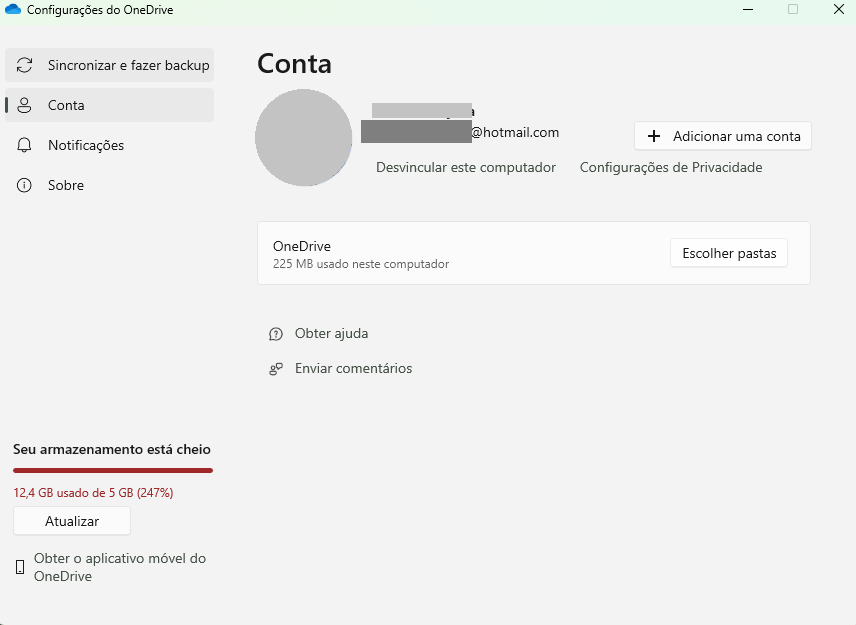Go to the Notificações section
Viewport: 856px width, 625px height.
pyautogui.click(x=110, y=145)
